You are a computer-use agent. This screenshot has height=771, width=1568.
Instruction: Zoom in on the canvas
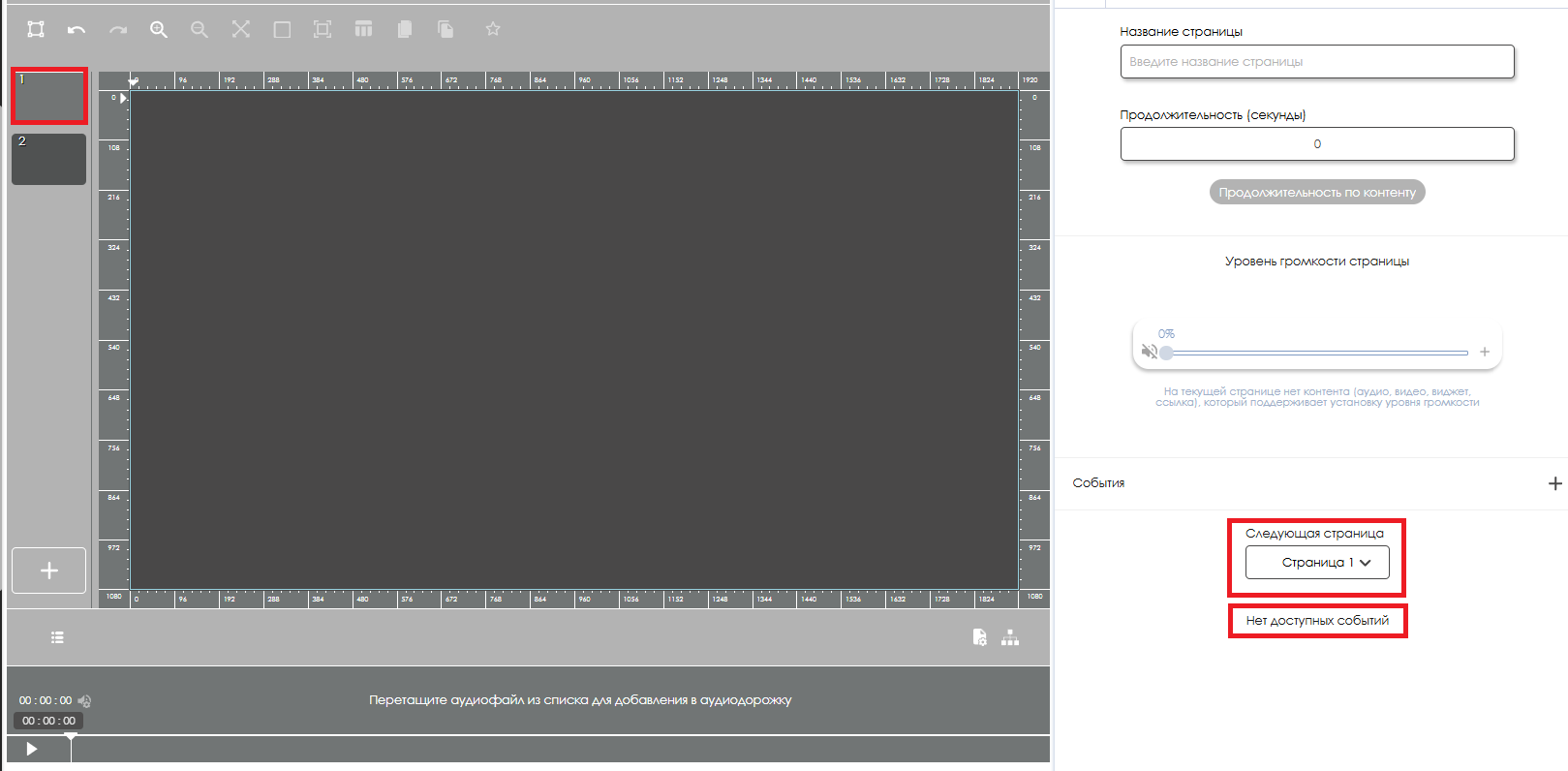point(159,30)
